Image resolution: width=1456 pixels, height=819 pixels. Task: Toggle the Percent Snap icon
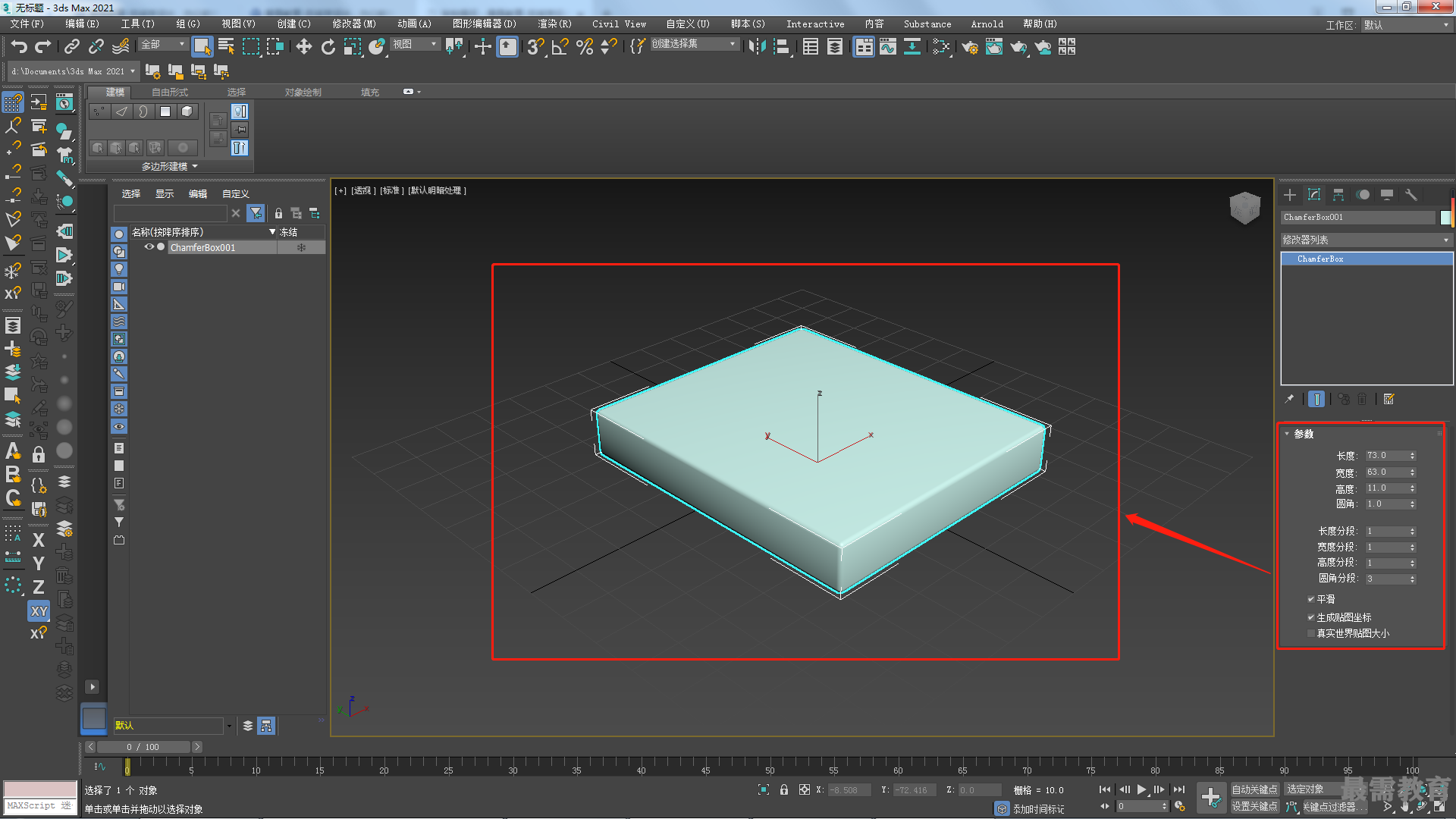[585, 47]
